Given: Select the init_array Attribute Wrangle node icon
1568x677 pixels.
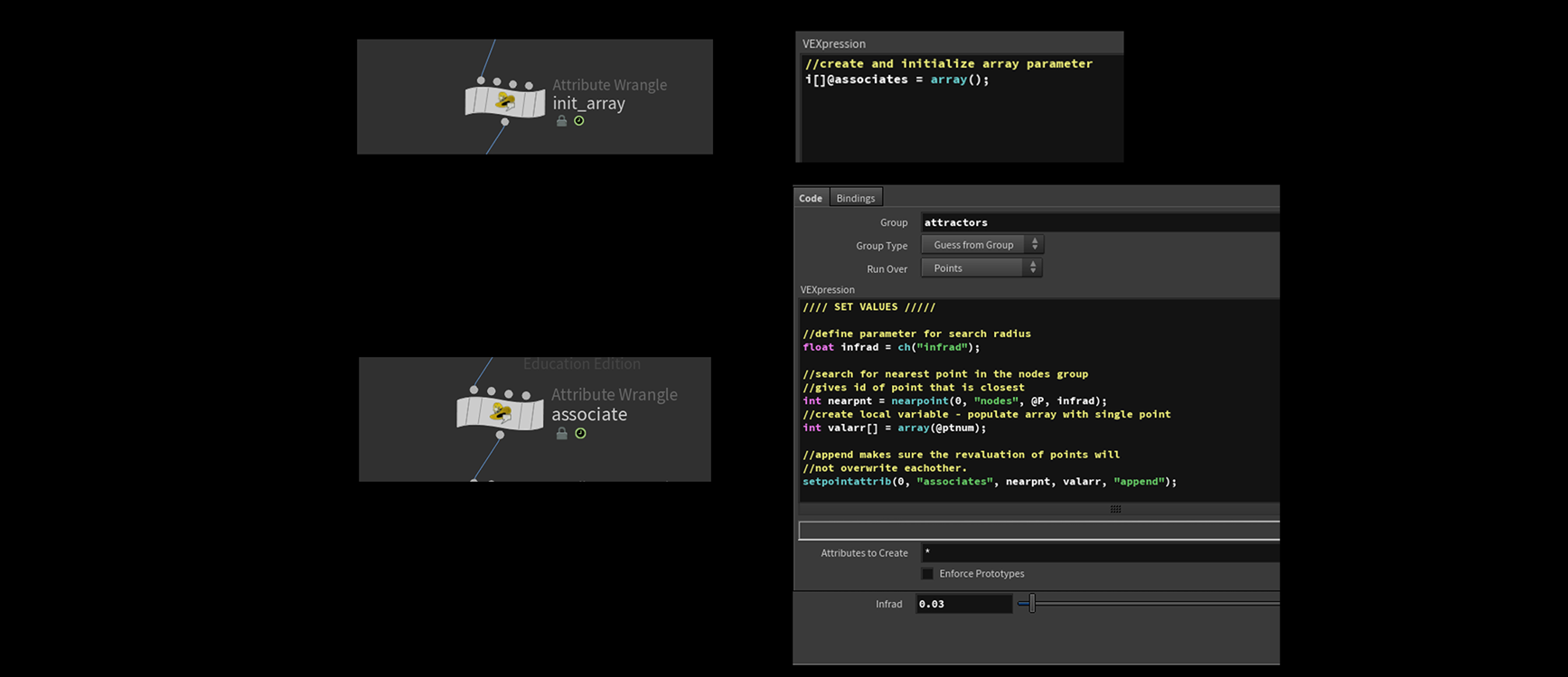Looking at the screenshot, I should [504, 99].
